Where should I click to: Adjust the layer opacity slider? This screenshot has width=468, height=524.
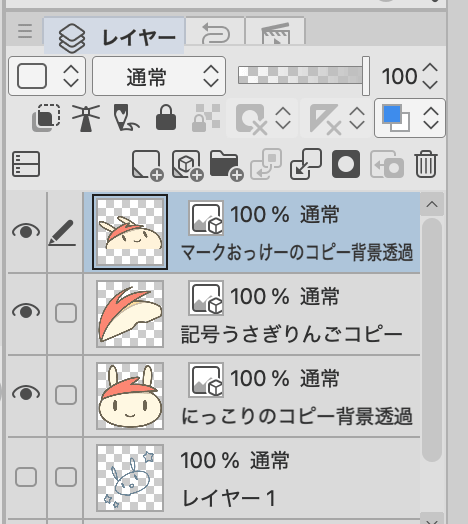[303, 76]
